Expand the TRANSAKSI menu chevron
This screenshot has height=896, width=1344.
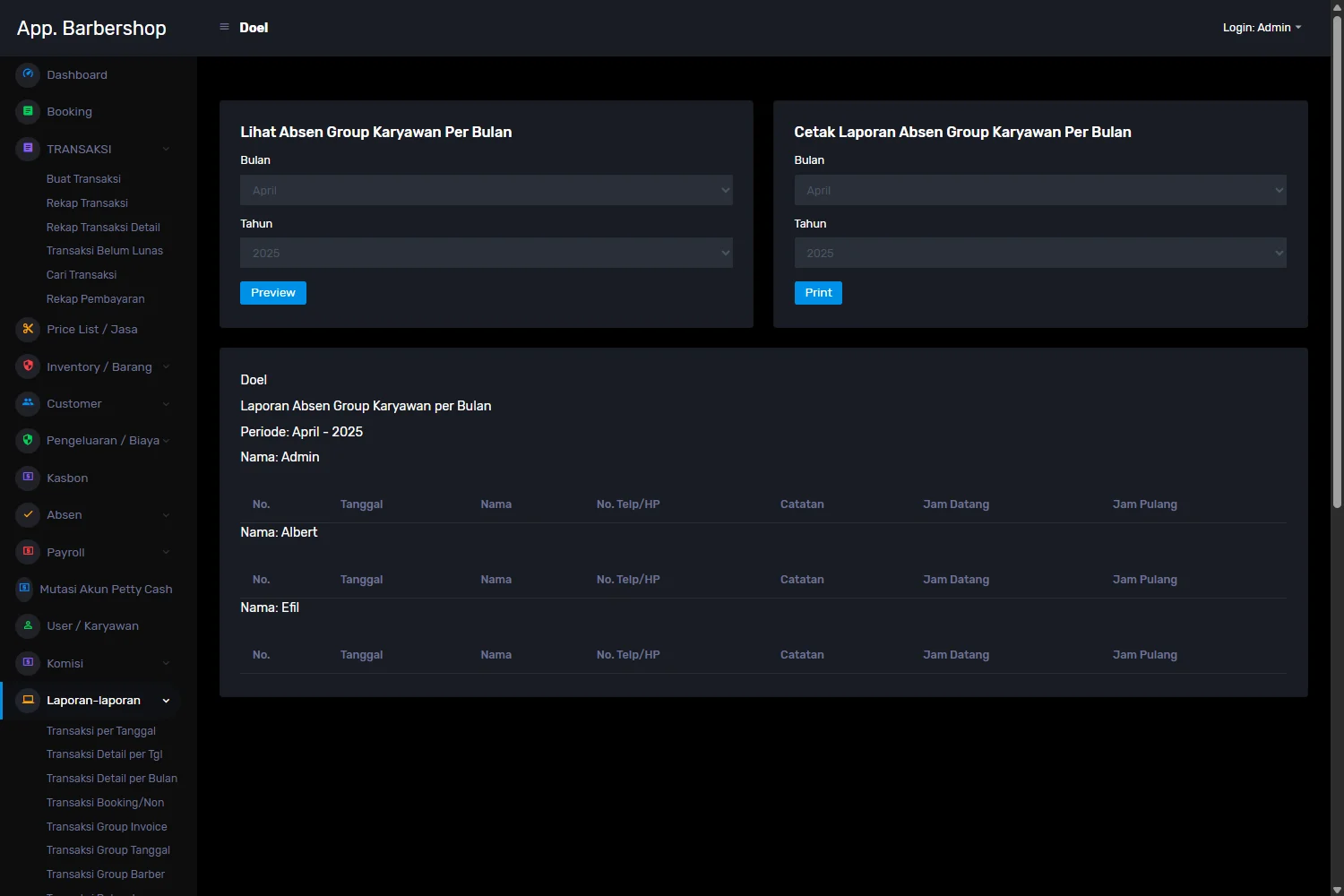166,149
